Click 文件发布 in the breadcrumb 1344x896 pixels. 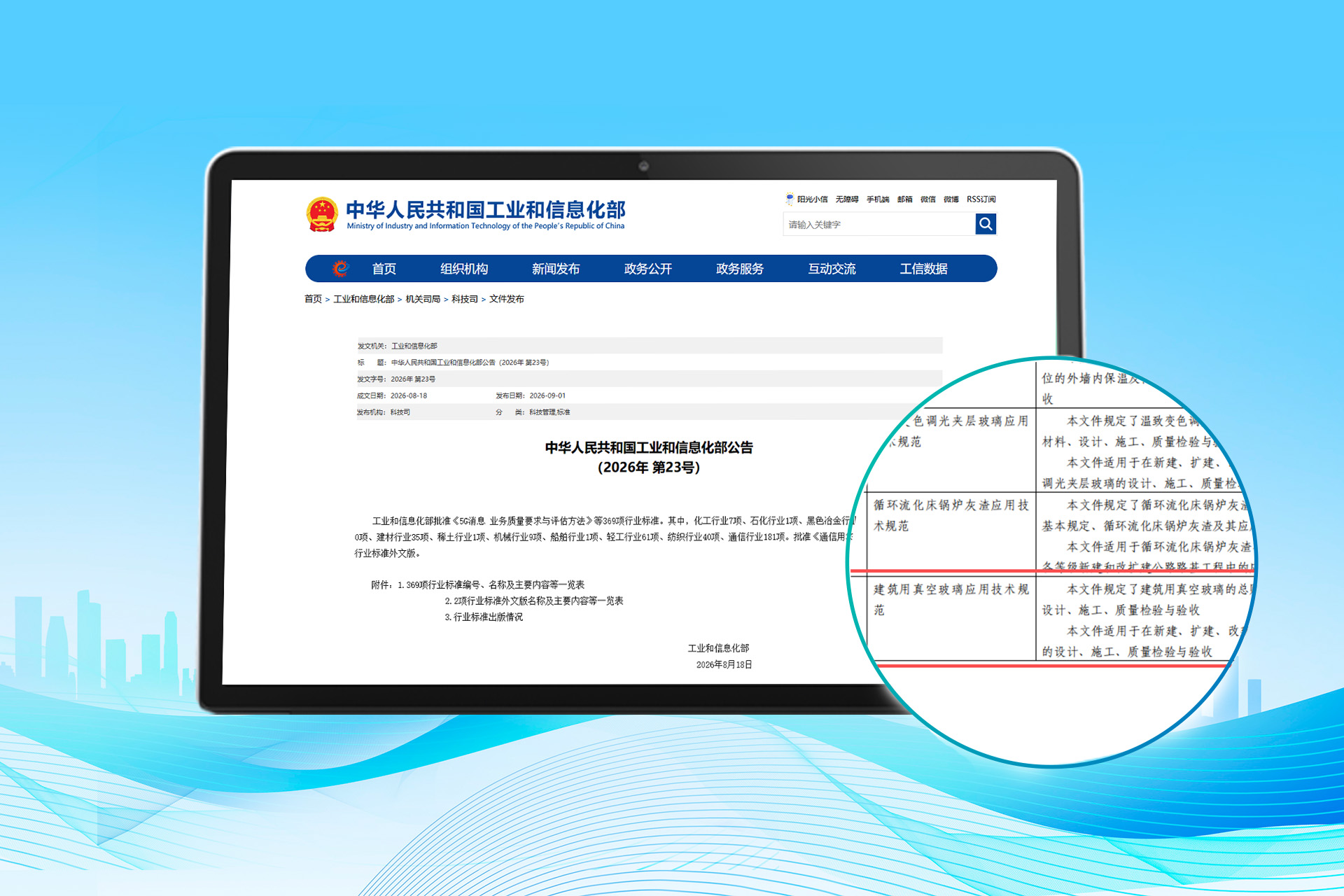(x=507, y=299)
